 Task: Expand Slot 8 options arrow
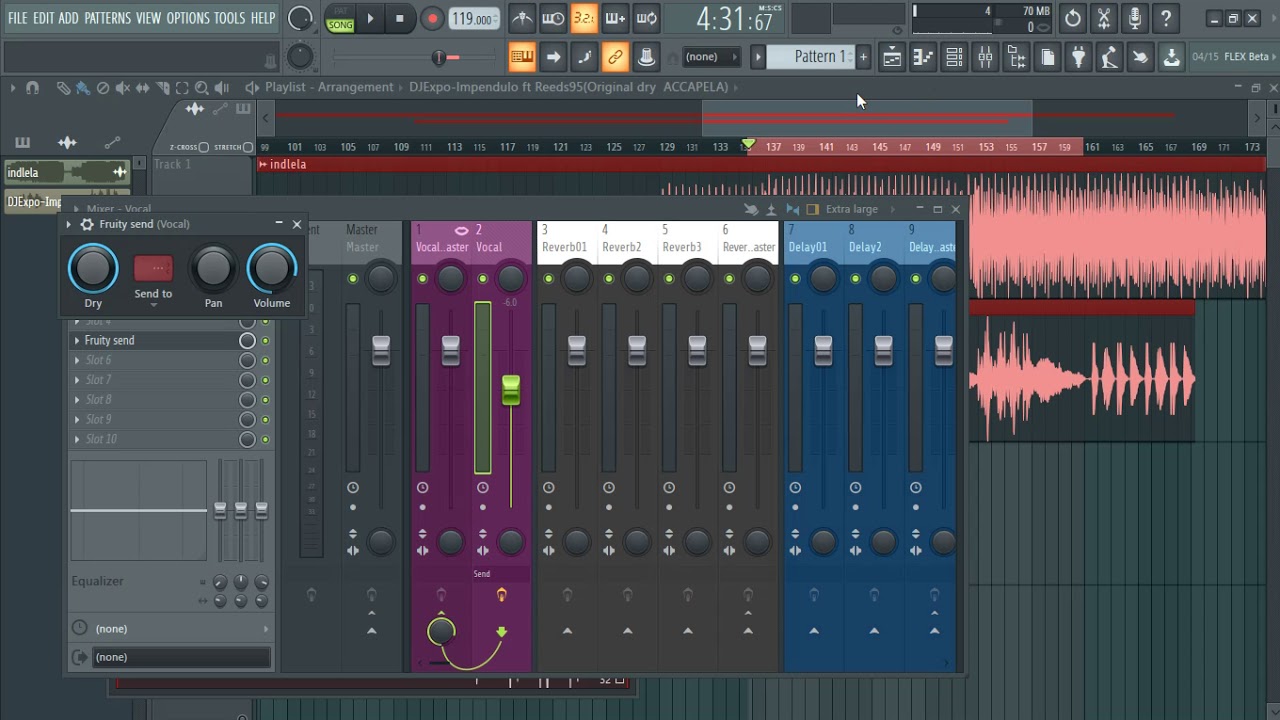click(77, 400)
